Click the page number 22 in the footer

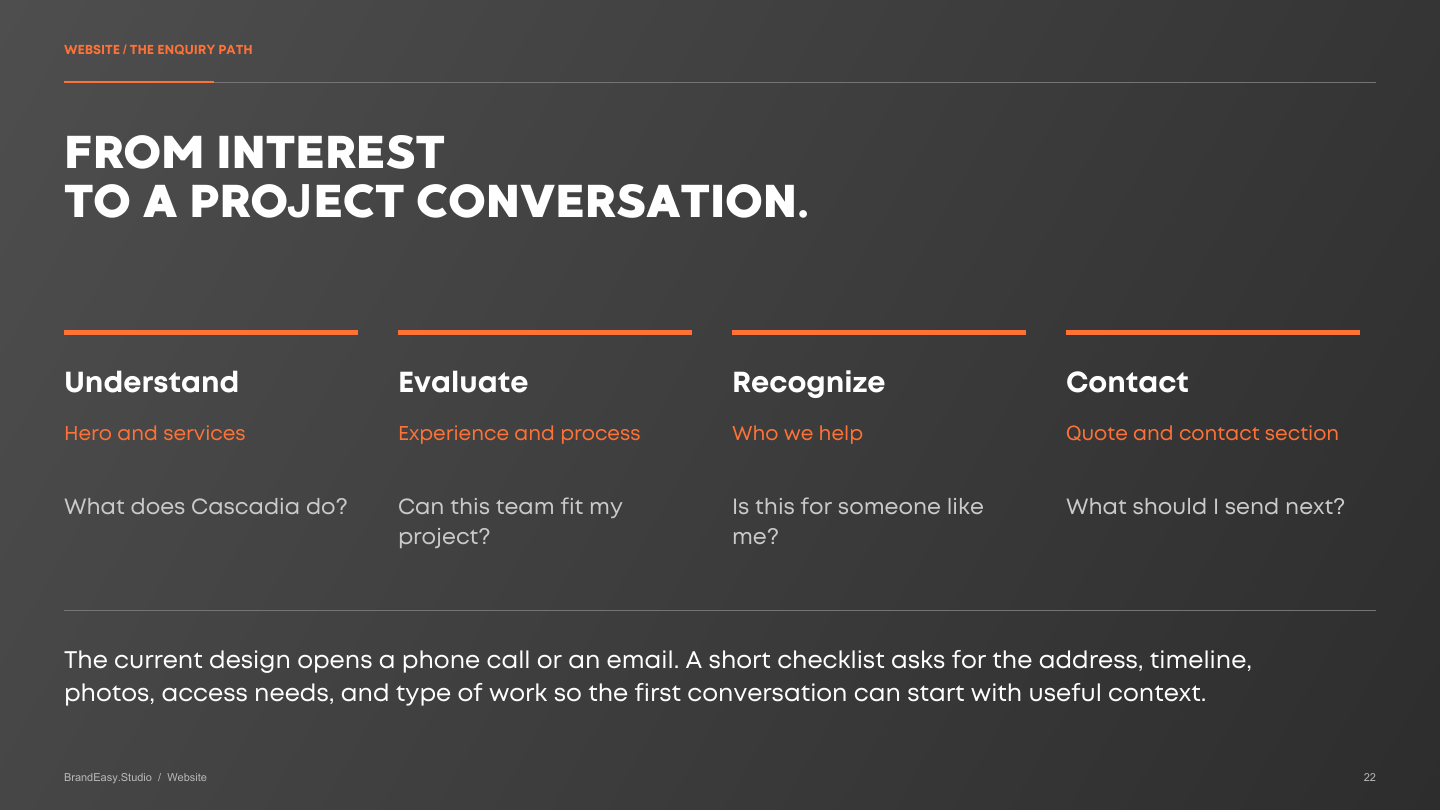coord(1369,777)
